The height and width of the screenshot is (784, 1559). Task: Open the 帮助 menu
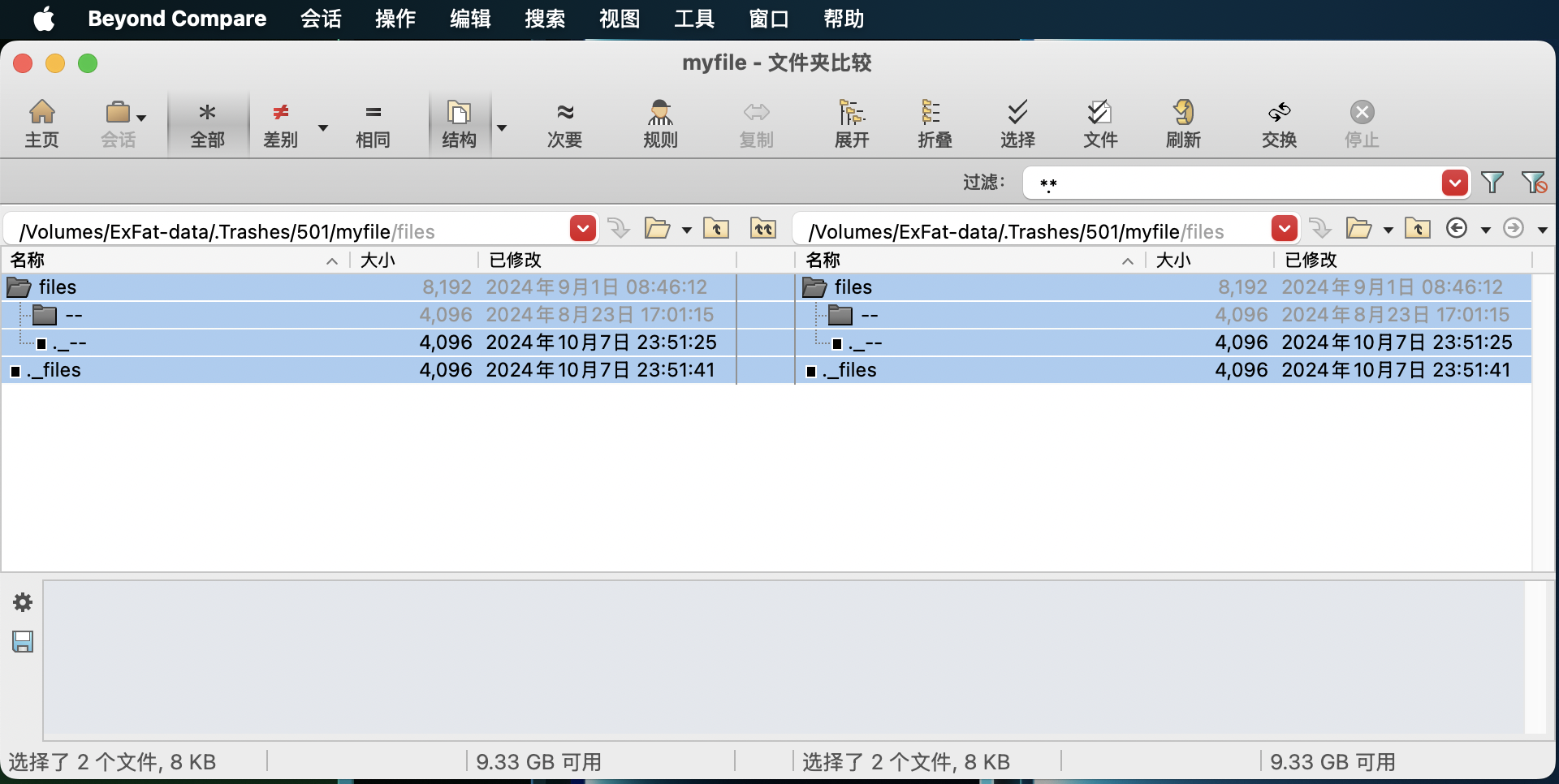pos(844,19)
